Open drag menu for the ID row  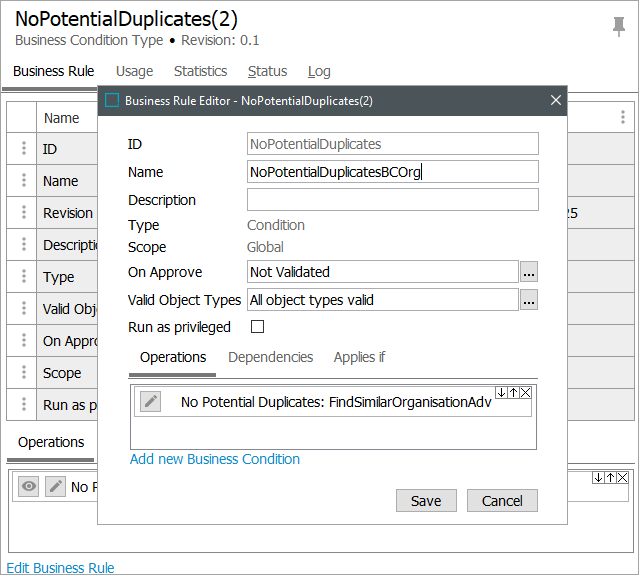tap(22, 149)
